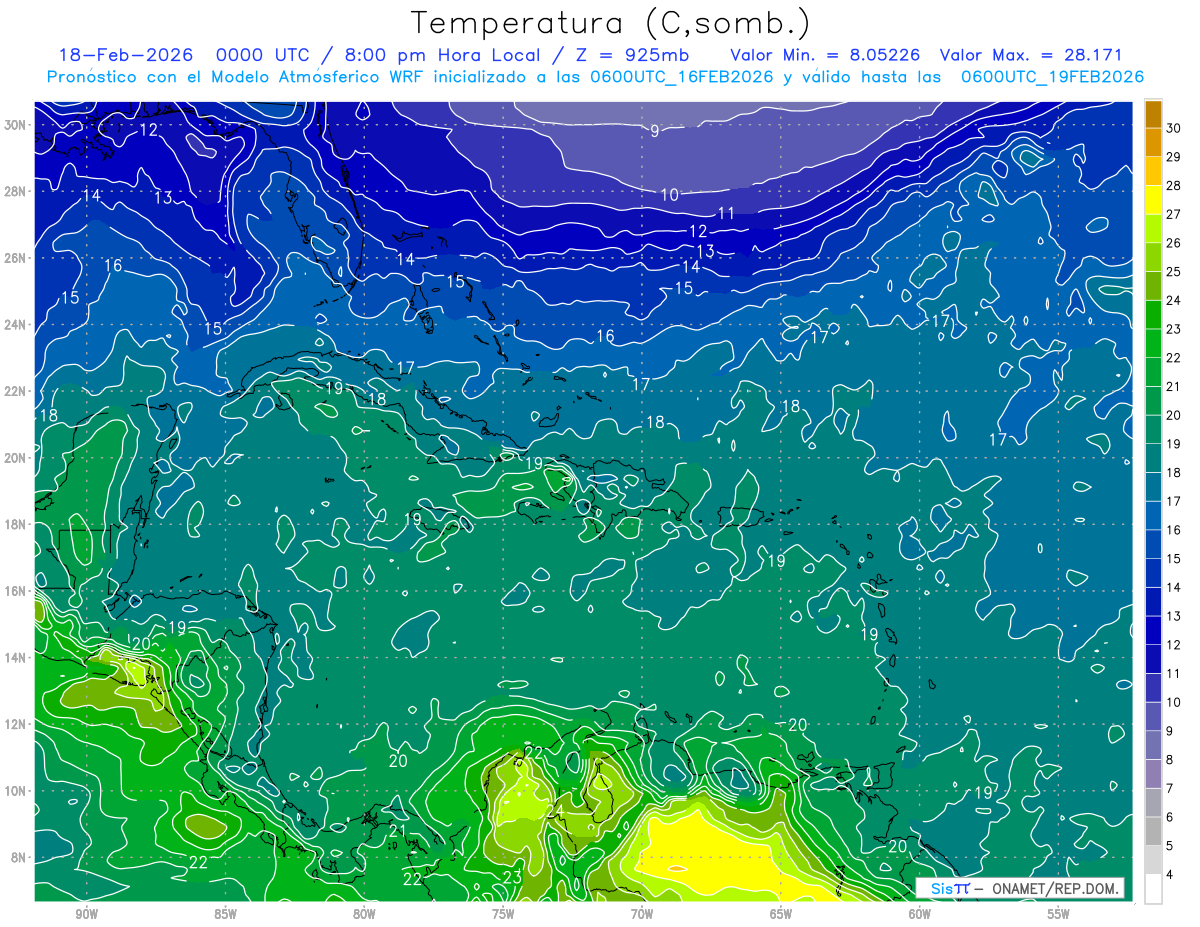Viewport: 1200px width, 927px height.
Task: Click the colorbar scale label "24"
Action: tap(1174, 300)
